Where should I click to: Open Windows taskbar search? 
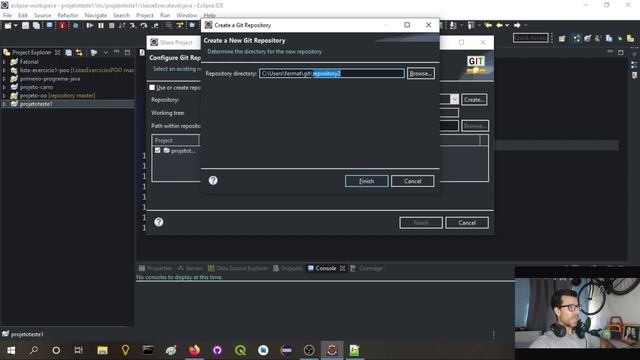(33, 350)
